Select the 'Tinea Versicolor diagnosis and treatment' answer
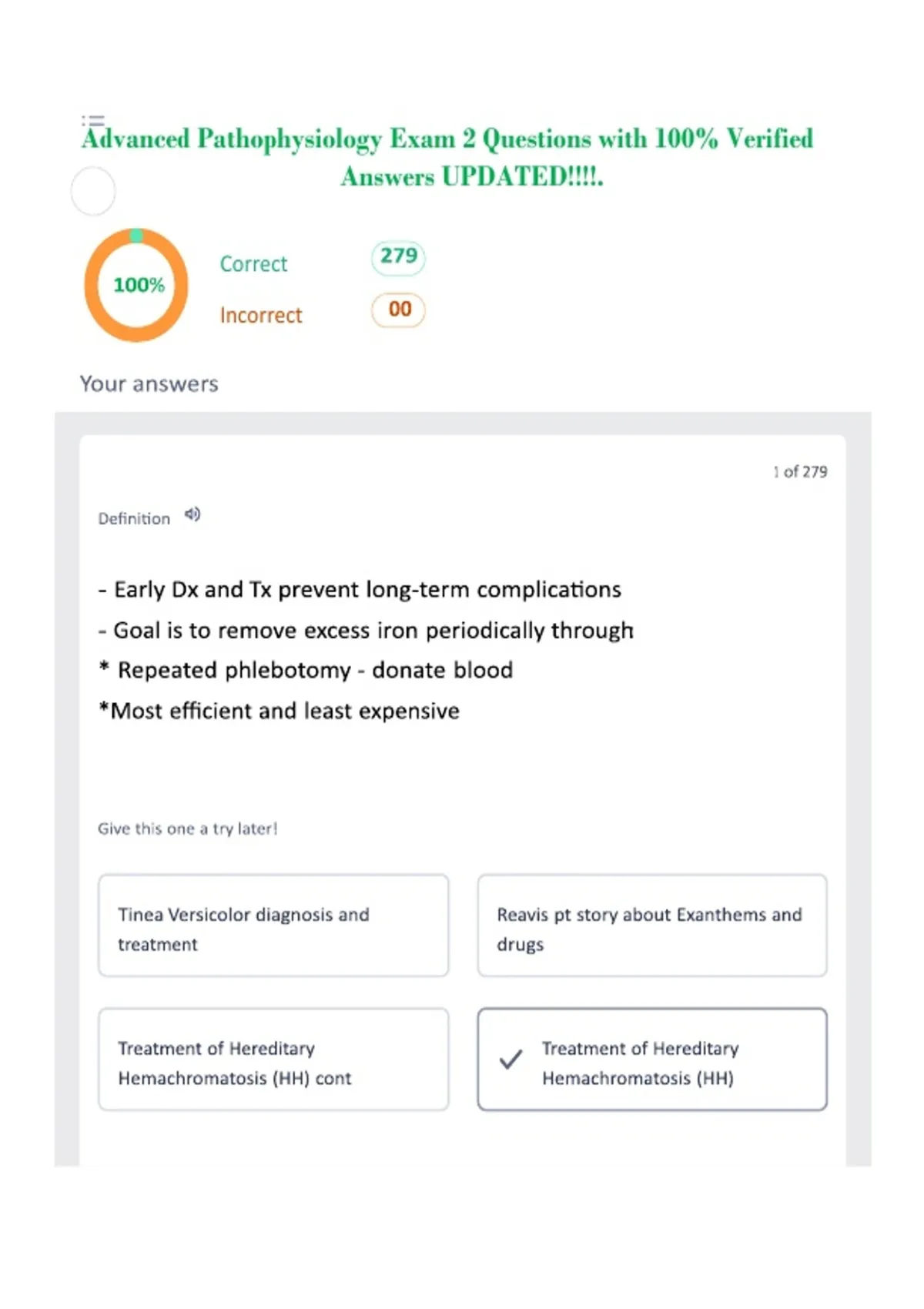This screenshot has height=1309, width=924. (x=273, y=926)
